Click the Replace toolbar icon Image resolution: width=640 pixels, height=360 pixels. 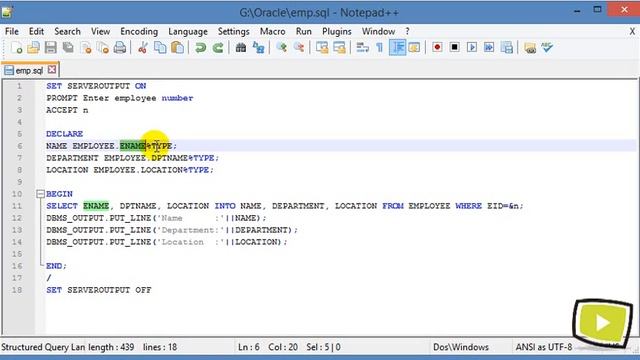pyautogui.click(x=258, y=48)
